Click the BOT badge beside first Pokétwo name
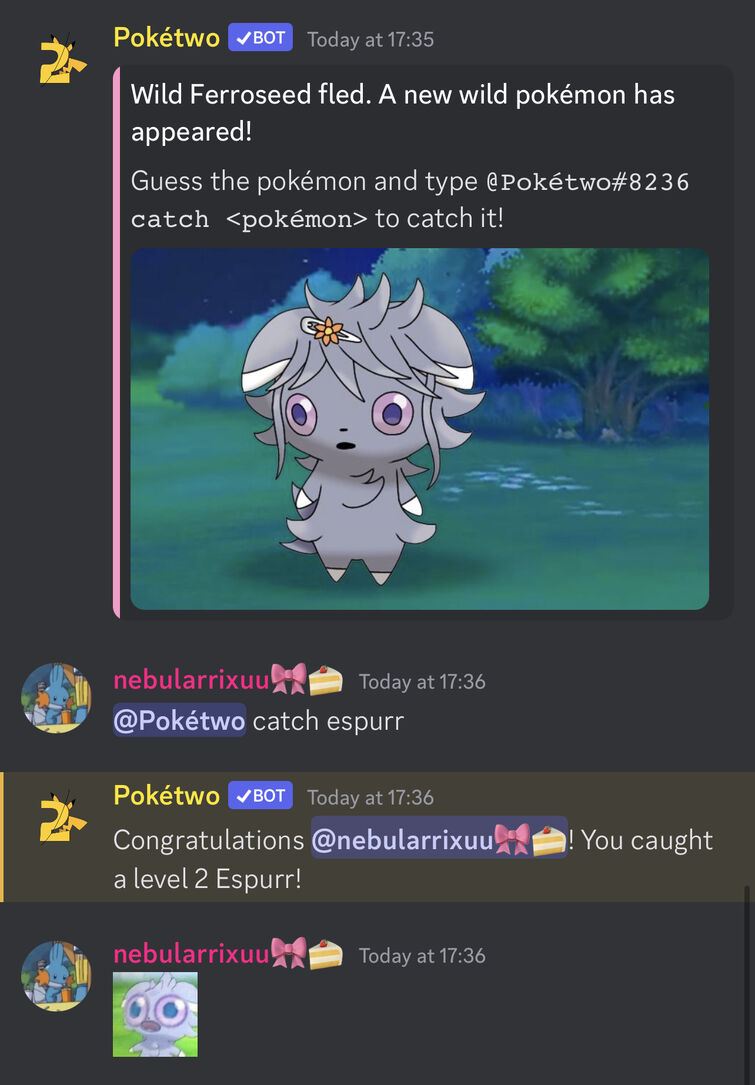This screenshot has height=1085, width=755. (260, 37)
